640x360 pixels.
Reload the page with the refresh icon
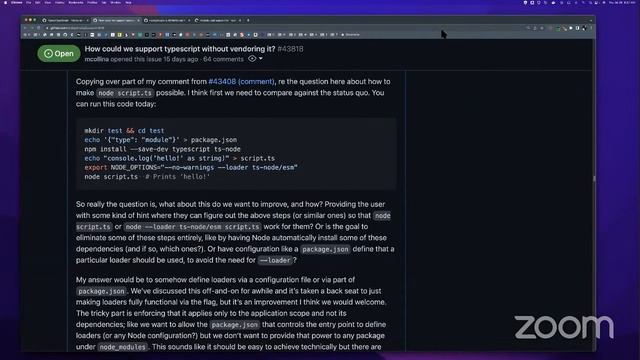click(38, 28)
